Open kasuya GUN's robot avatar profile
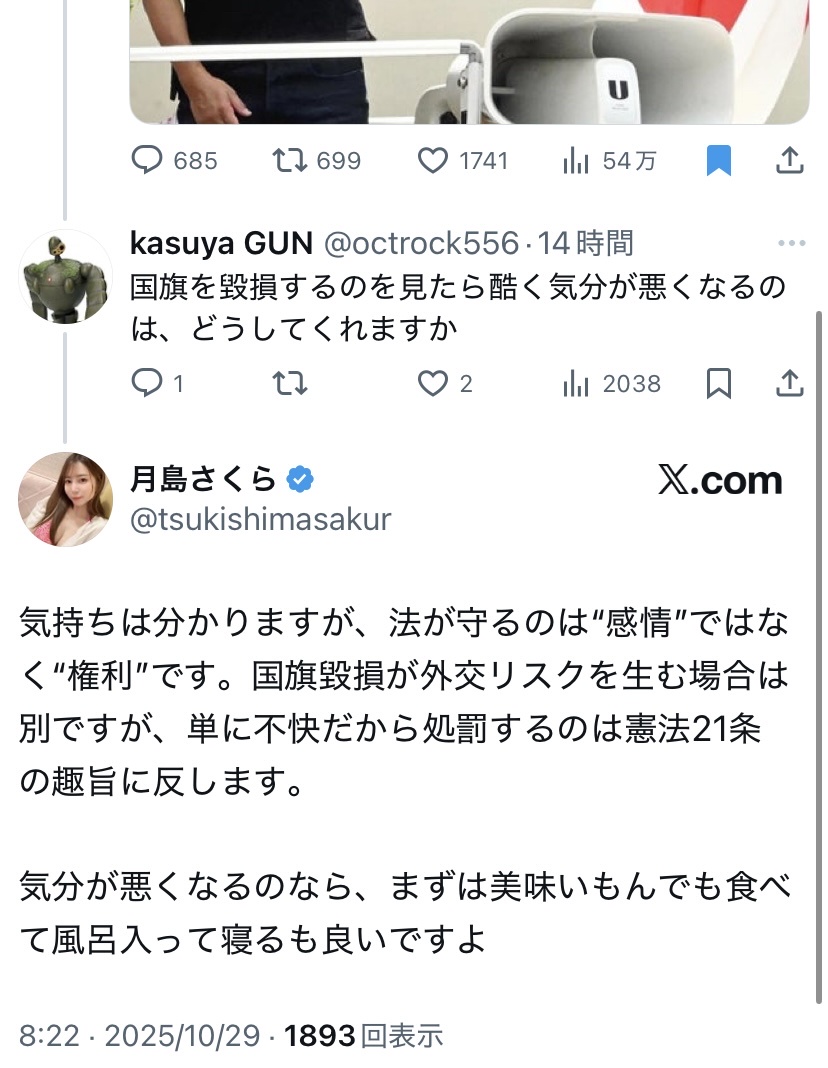This screenshot has height=1068, width=828. 66,276
